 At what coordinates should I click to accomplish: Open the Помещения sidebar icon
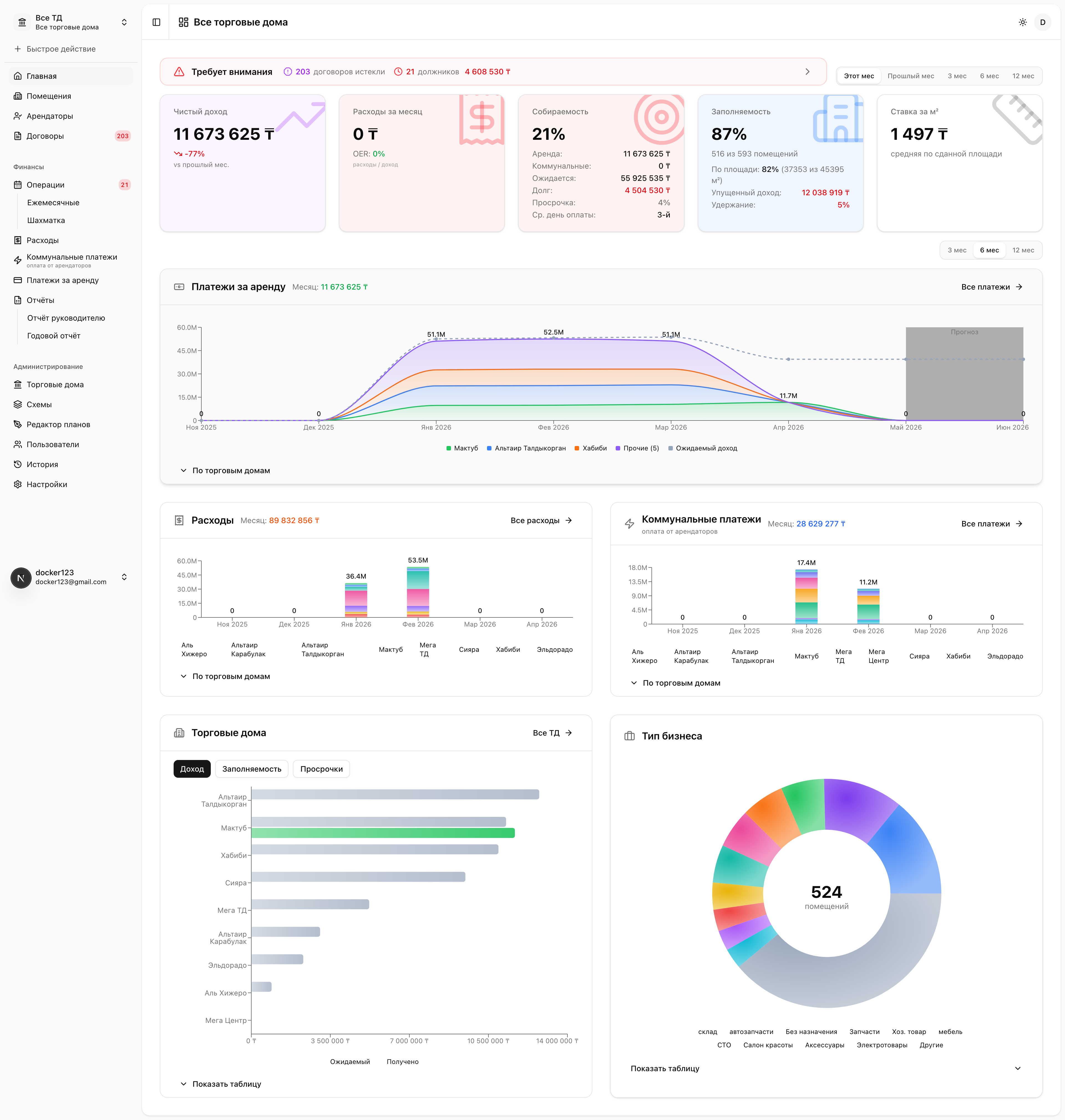pos(17,96)
